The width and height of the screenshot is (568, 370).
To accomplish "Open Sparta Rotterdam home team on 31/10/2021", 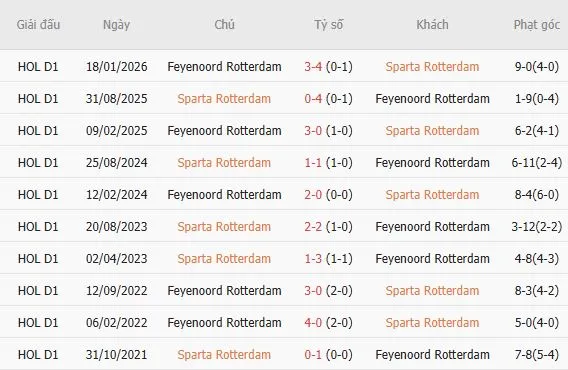I will 224,354.
